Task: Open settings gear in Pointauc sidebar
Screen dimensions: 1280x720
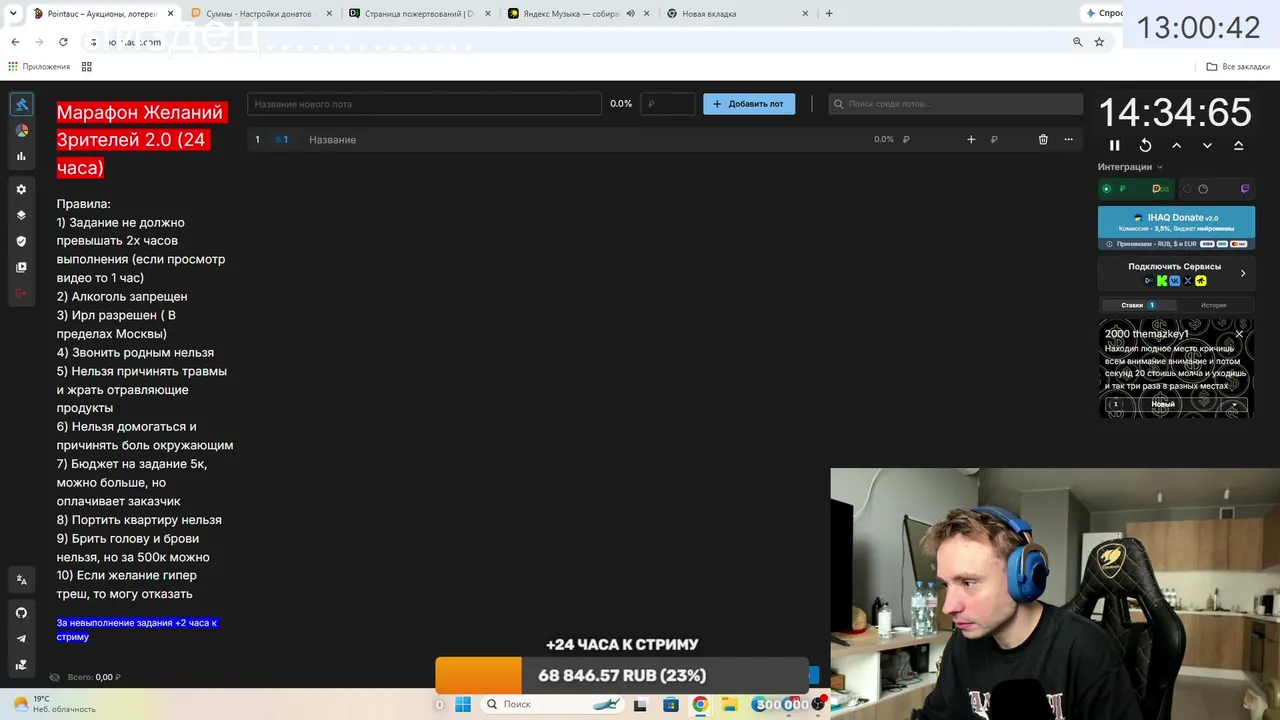Action: pos(21,189)
